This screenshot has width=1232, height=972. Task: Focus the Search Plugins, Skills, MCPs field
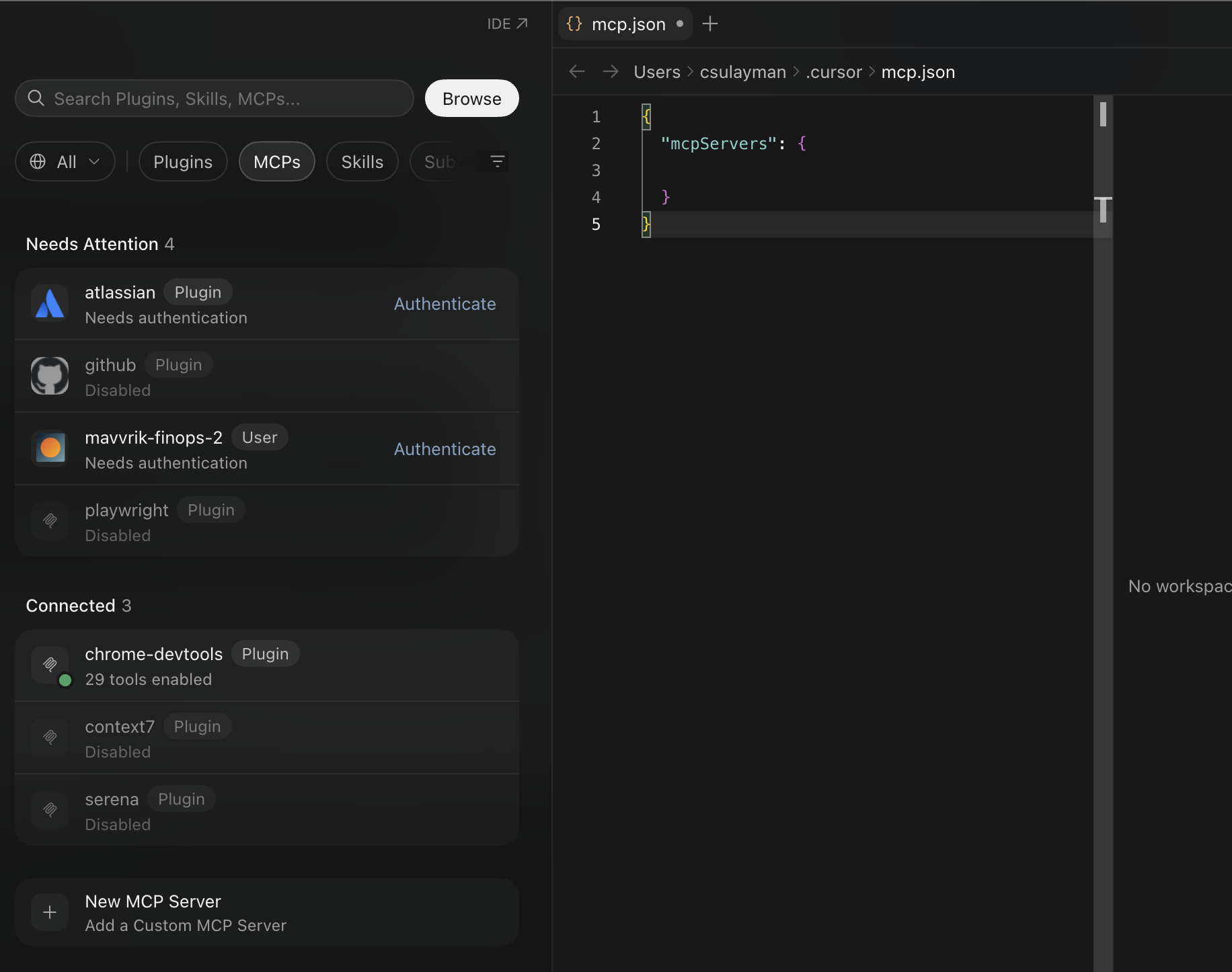pyautogui.click(x=214, y=98)
